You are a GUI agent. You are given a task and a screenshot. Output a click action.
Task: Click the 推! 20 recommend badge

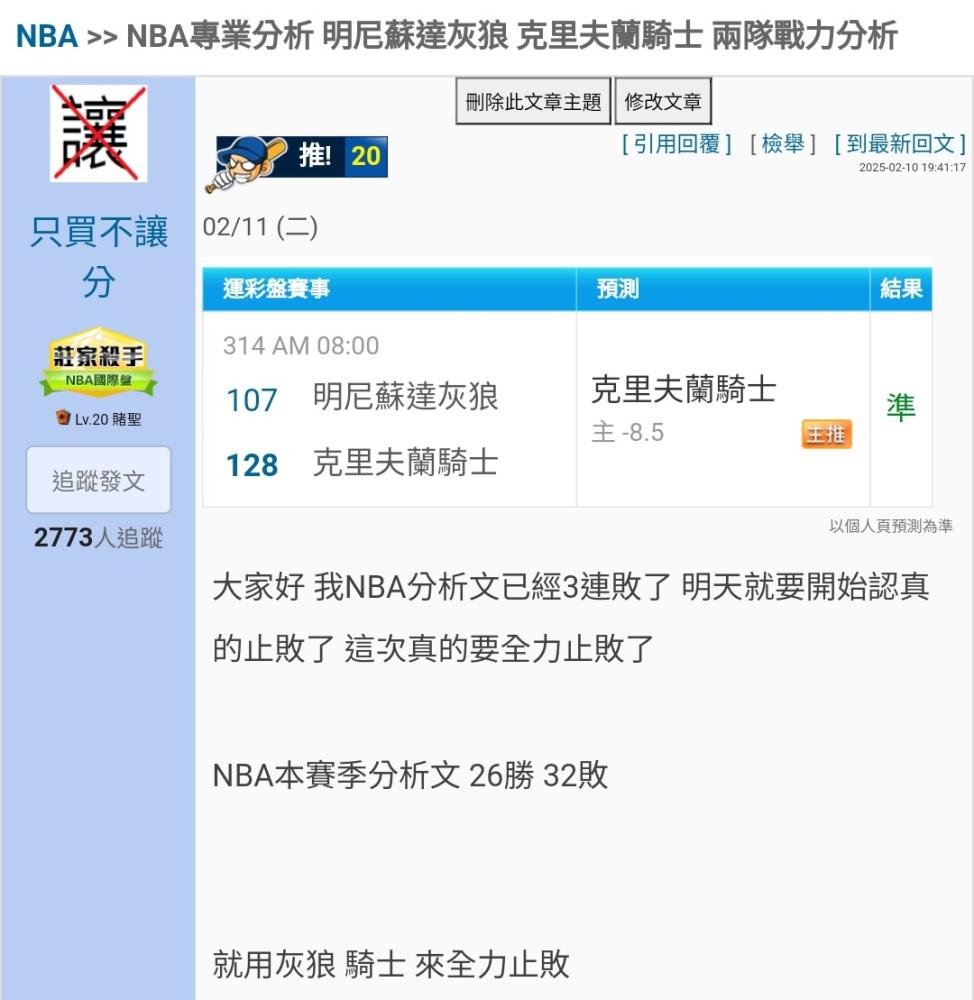297,162
